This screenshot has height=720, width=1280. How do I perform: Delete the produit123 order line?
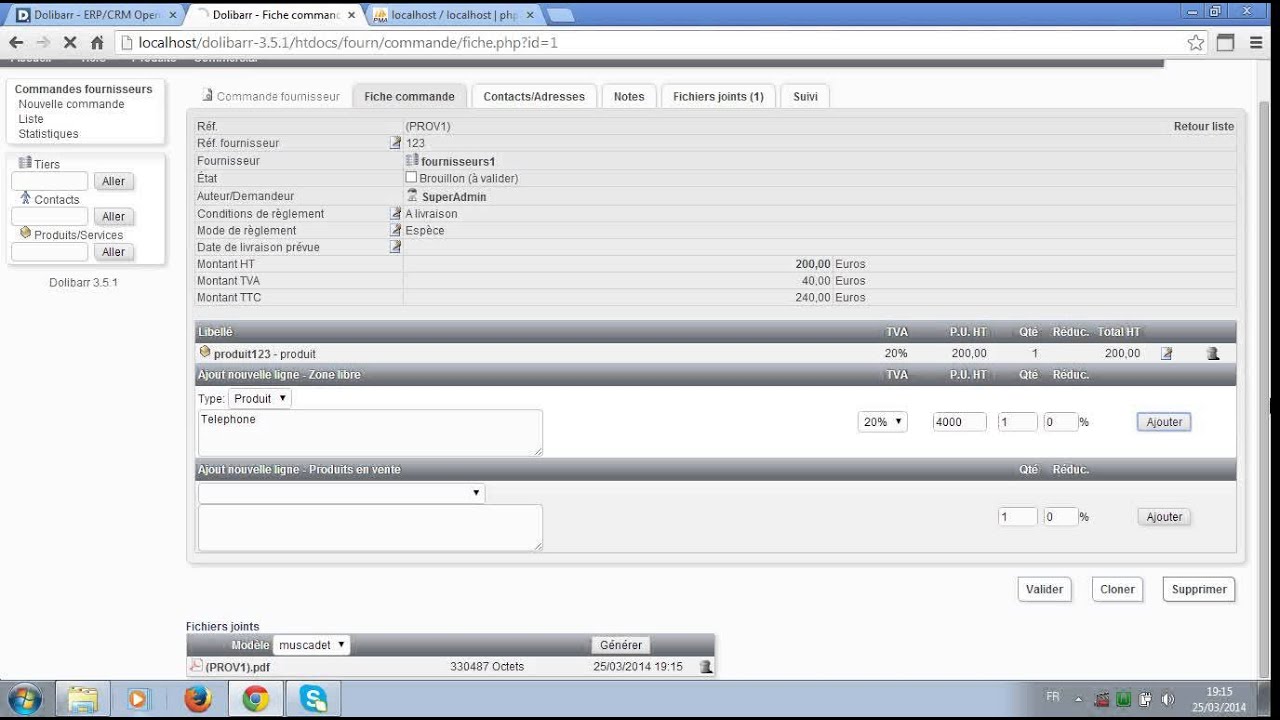[x=1213, y=353]
